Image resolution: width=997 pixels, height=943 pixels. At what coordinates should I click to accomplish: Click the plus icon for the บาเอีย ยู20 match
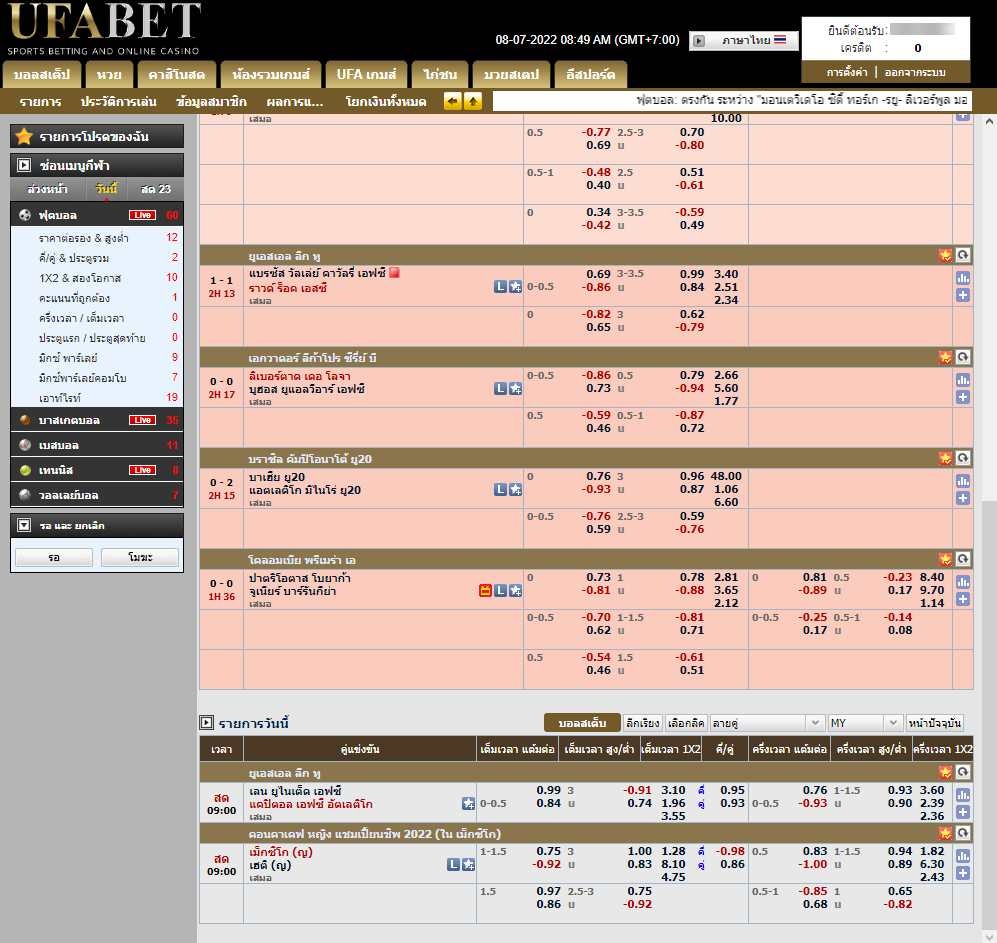(x=963, y=498)
